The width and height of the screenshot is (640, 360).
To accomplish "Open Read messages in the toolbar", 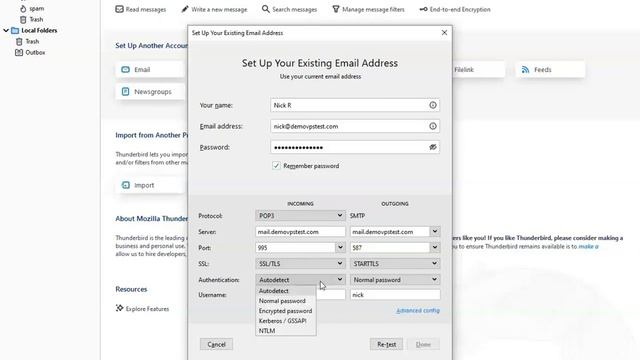I will pyautogui.click(x=140, y=9).
